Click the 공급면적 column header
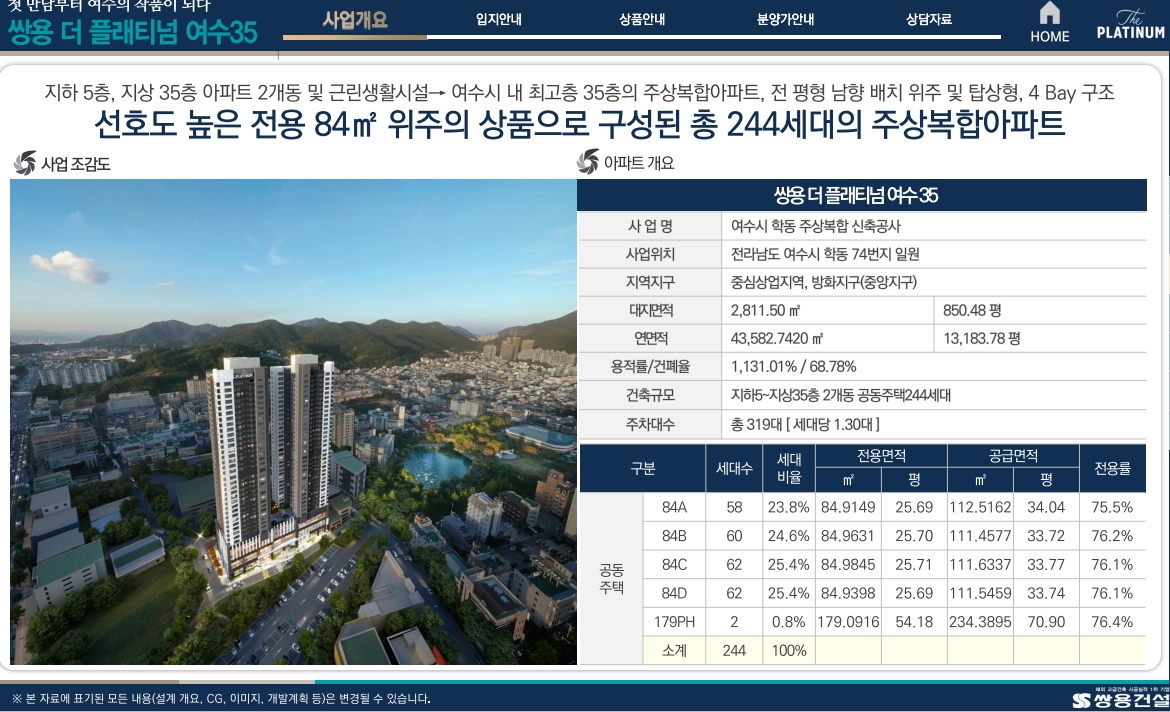The width and height of the screenshot is (1170, 712). tap(1013, 455)
